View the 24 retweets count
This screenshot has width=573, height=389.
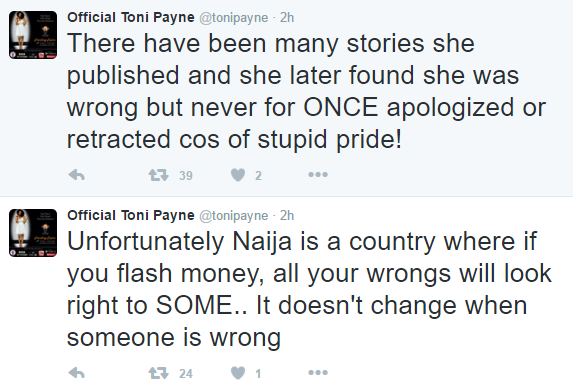click(186, 374)
